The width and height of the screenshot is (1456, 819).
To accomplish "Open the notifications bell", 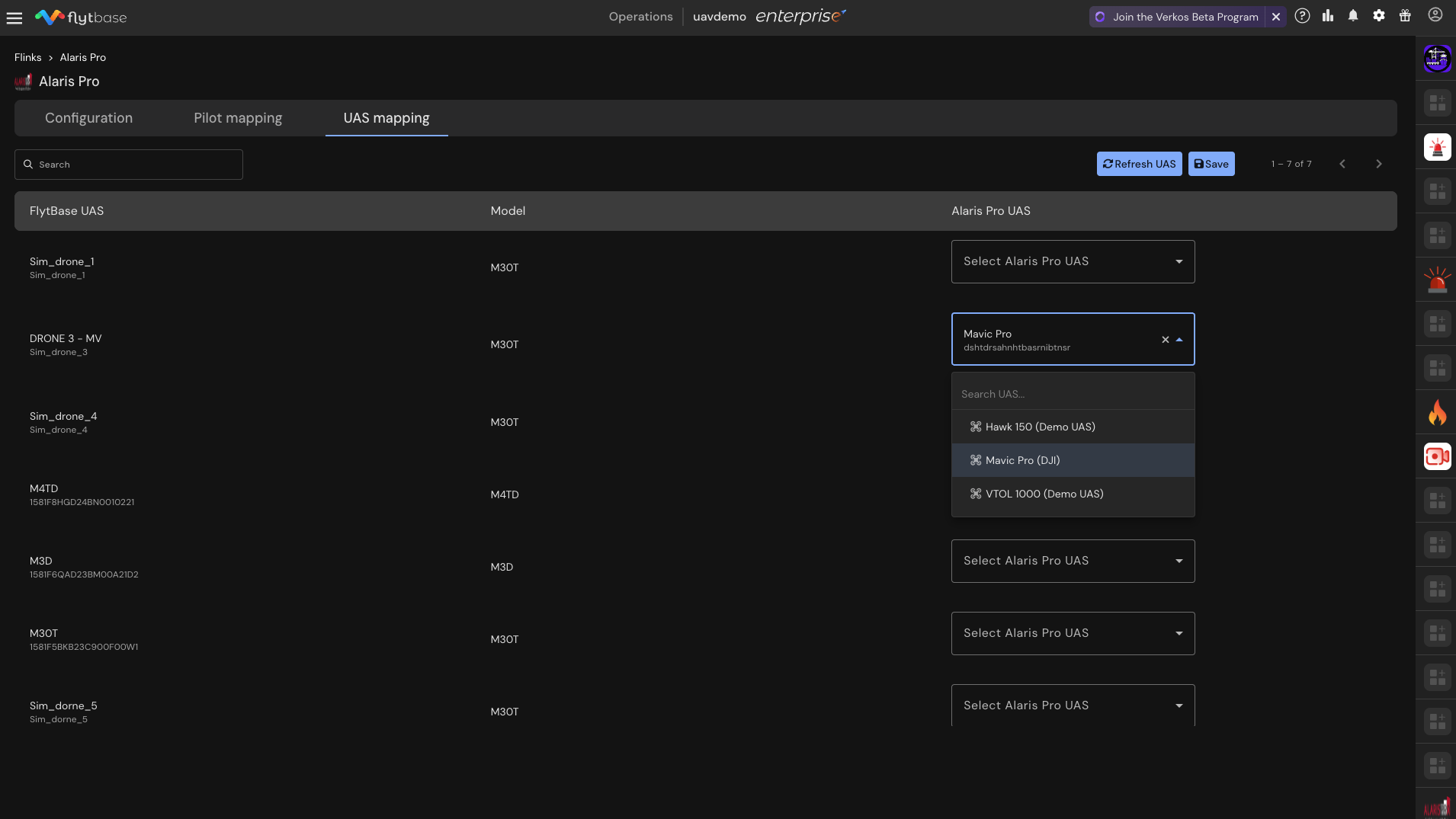I will coord(1353,16).
